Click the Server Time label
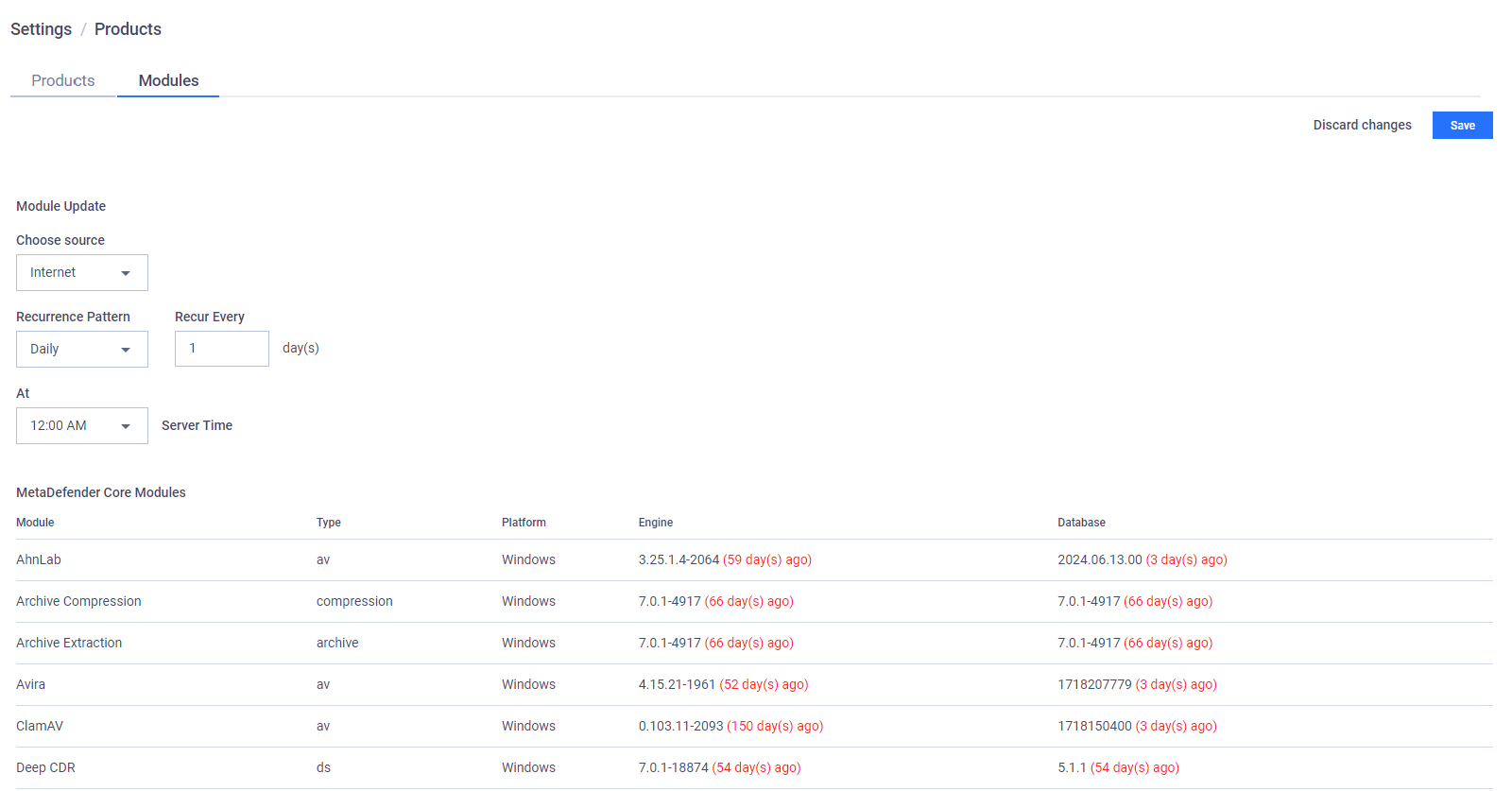 [197, 425]
